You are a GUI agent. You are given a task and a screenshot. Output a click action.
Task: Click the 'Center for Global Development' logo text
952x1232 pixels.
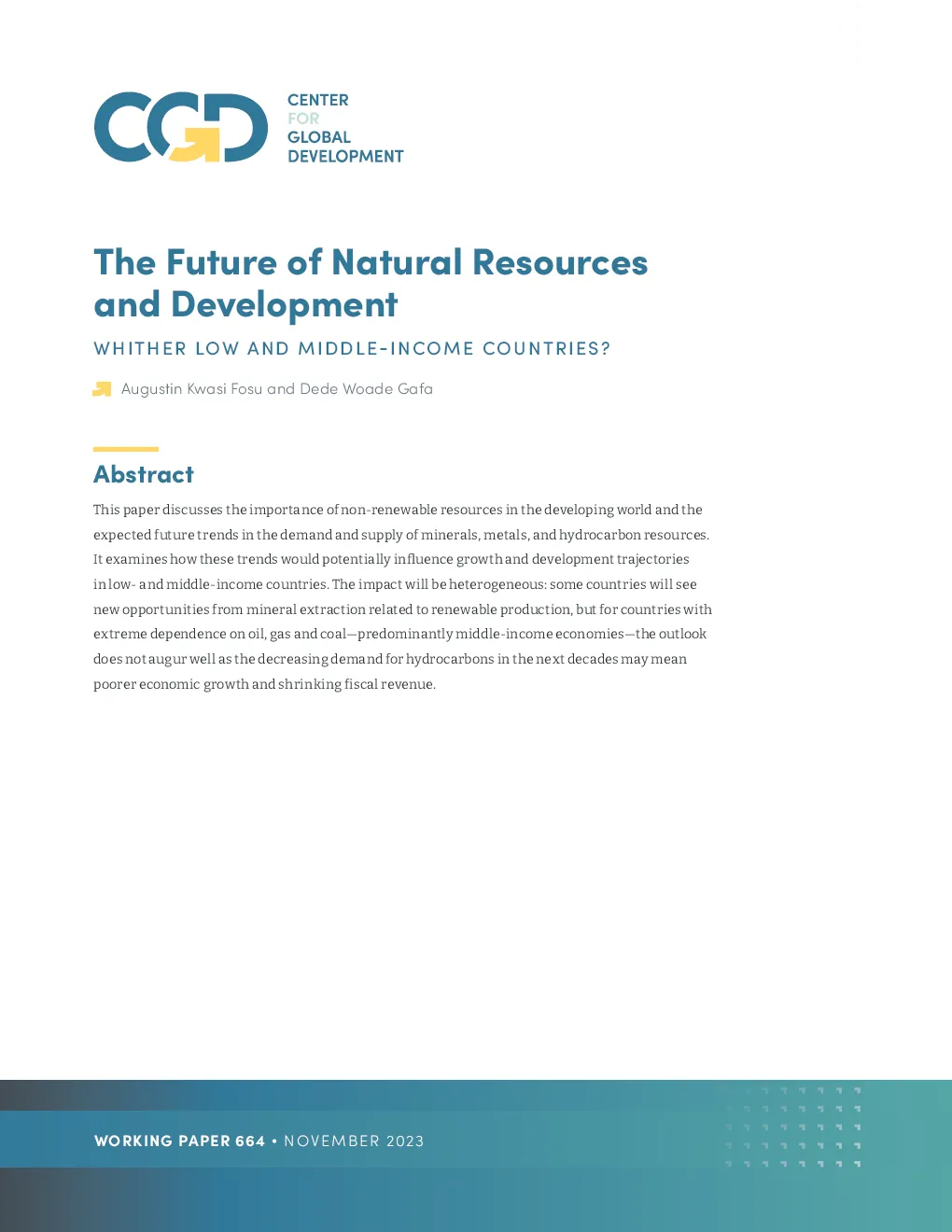(x=345, y=128)
